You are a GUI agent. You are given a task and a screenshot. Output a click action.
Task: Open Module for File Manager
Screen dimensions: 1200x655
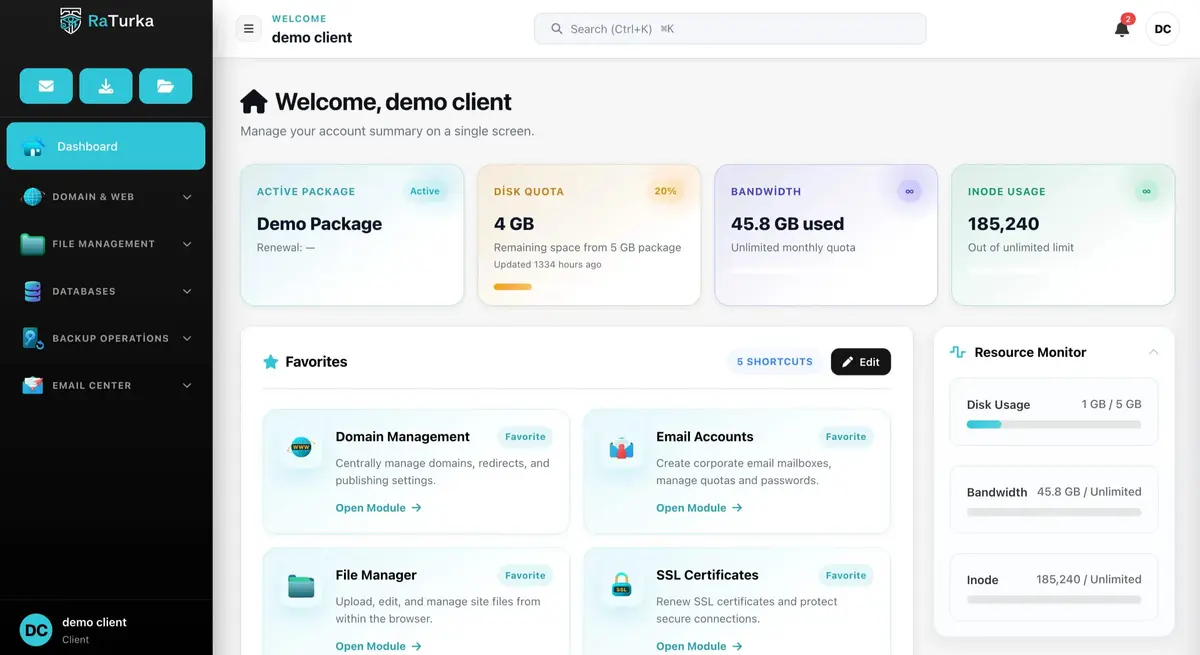(379, 646)
